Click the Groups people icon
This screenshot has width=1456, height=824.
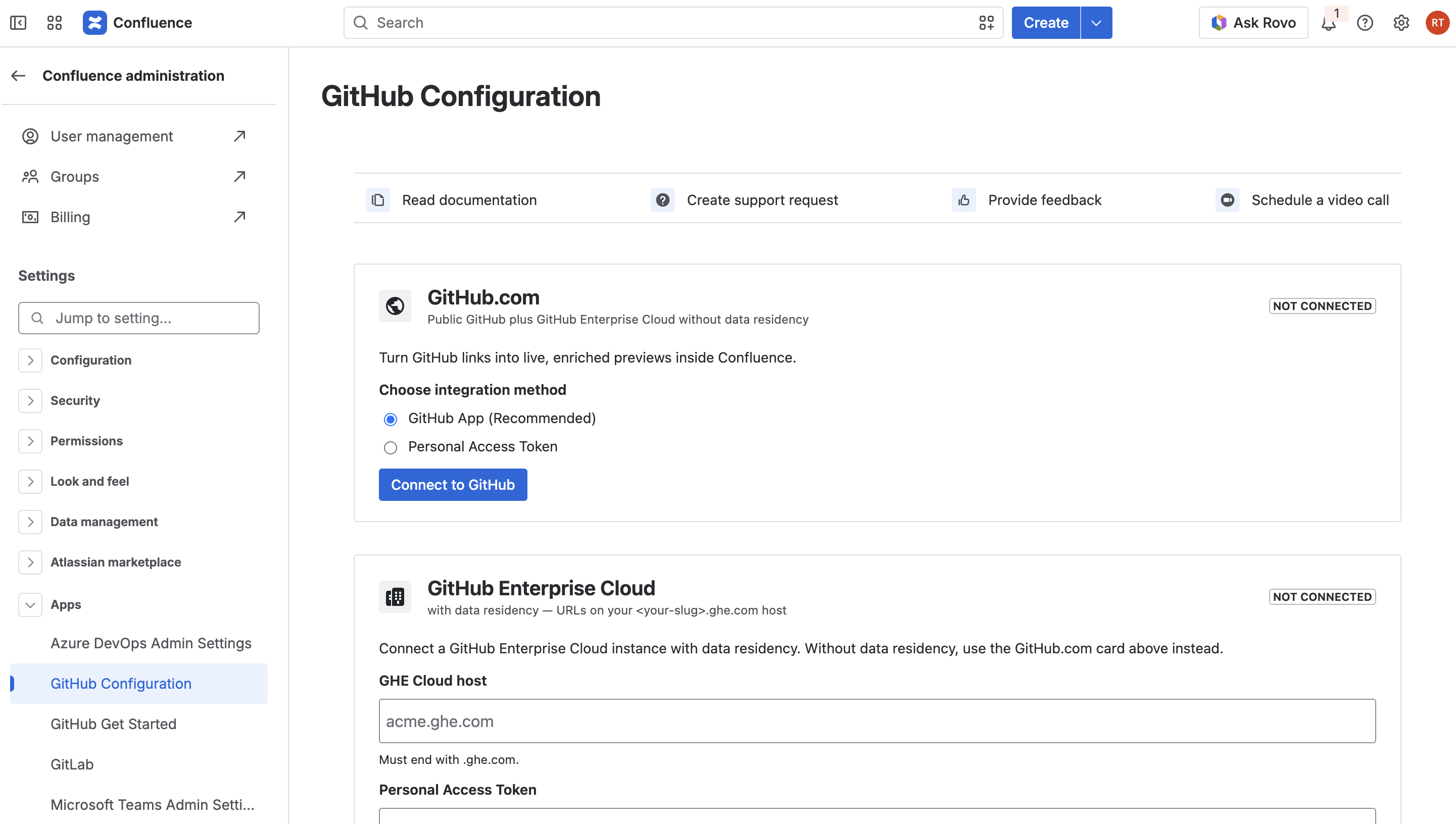coord(30,177)
